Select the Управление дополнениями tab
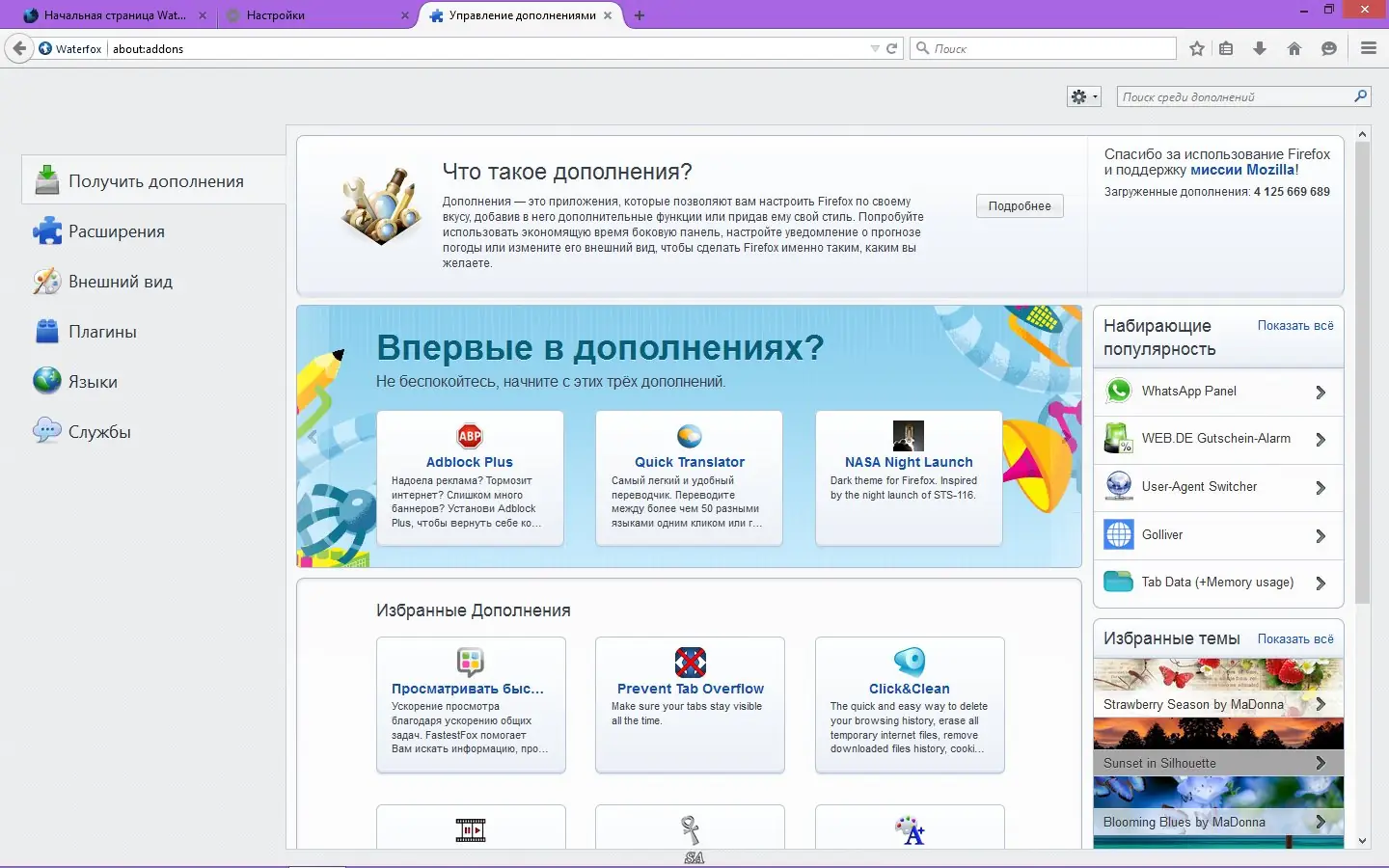 (521, 15)
